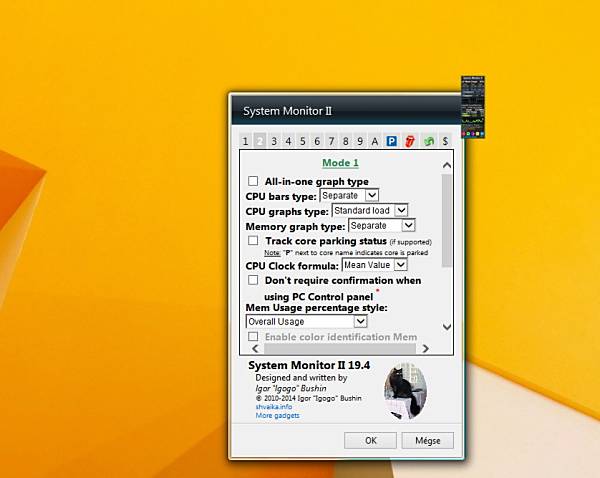The width and height of the screenshot is (600, 478).
Task: Click vertical scrollbar up arrow
Action: pyautogui.click(x=447, y=165)
